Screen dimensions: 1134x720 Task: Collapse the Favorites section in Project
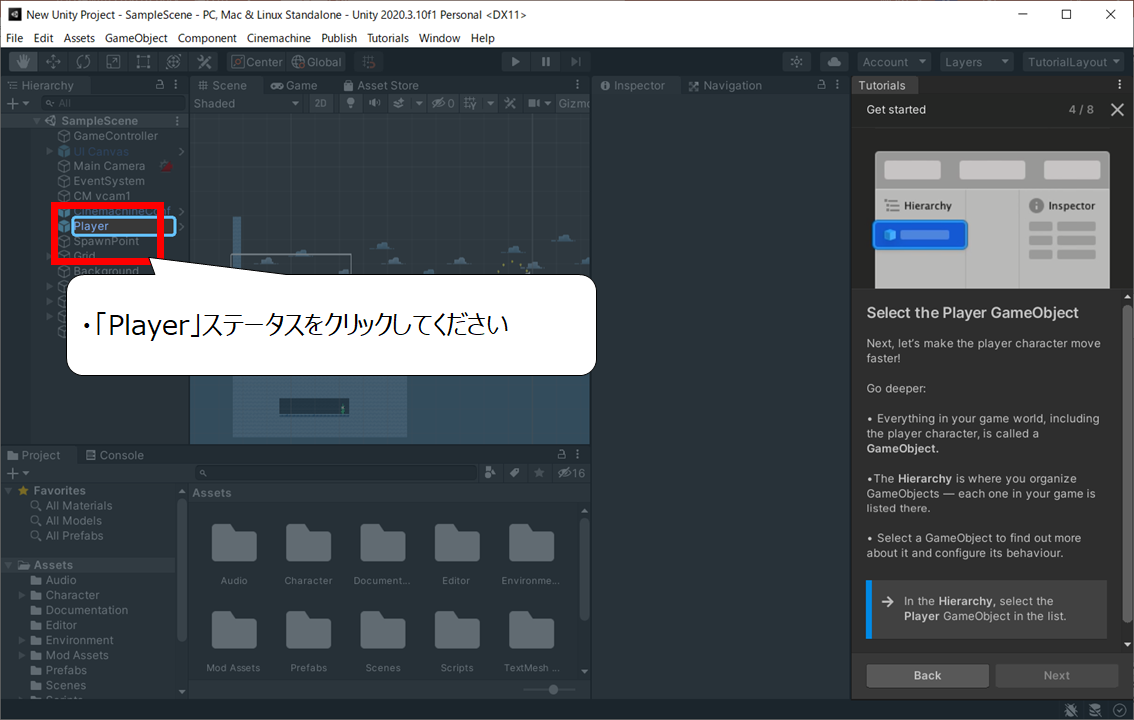tap(9, 491)
